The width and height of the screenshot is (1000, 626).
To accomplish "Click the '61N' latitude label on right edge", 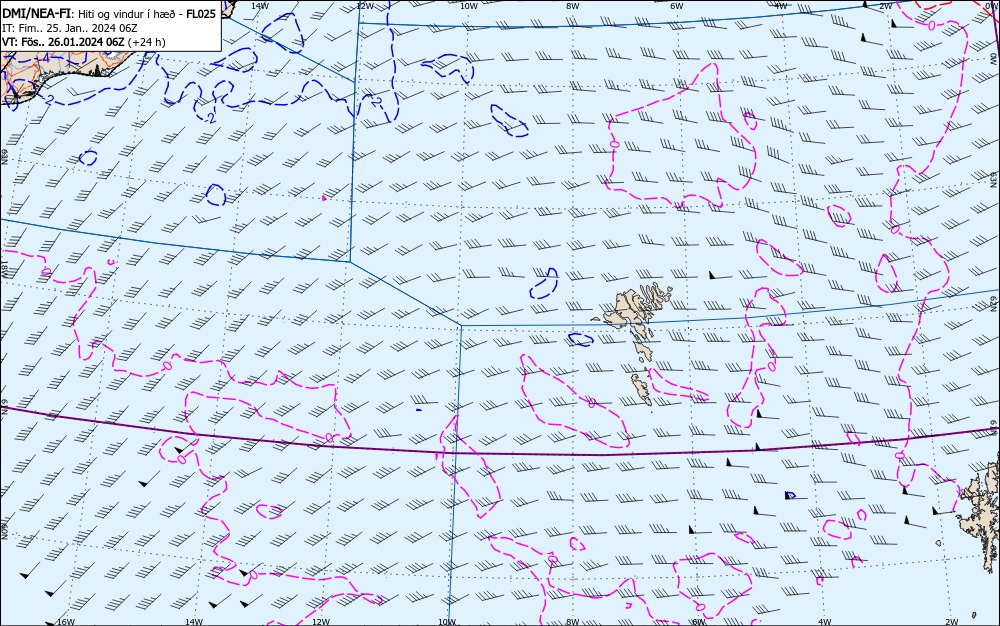I will point(994,428).
